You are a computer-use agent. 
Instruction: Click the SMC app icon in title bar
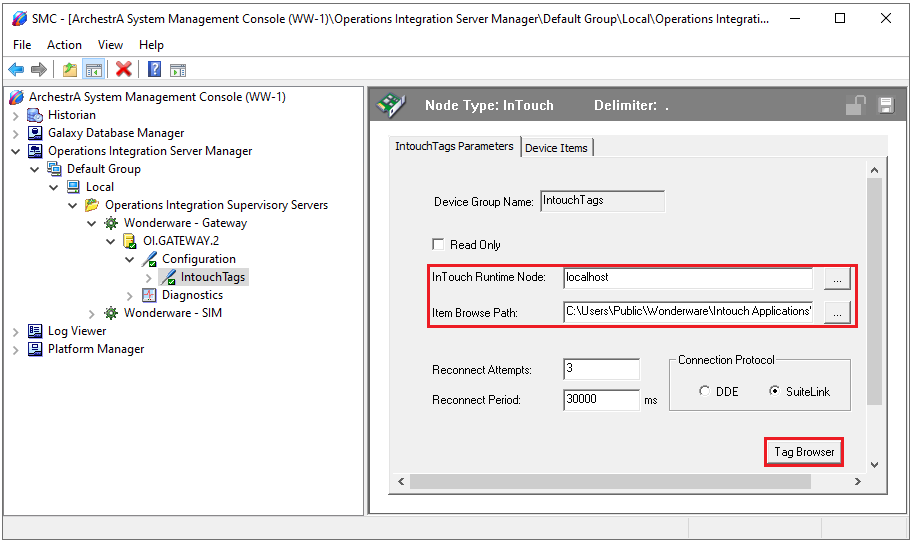coord(19,19)
